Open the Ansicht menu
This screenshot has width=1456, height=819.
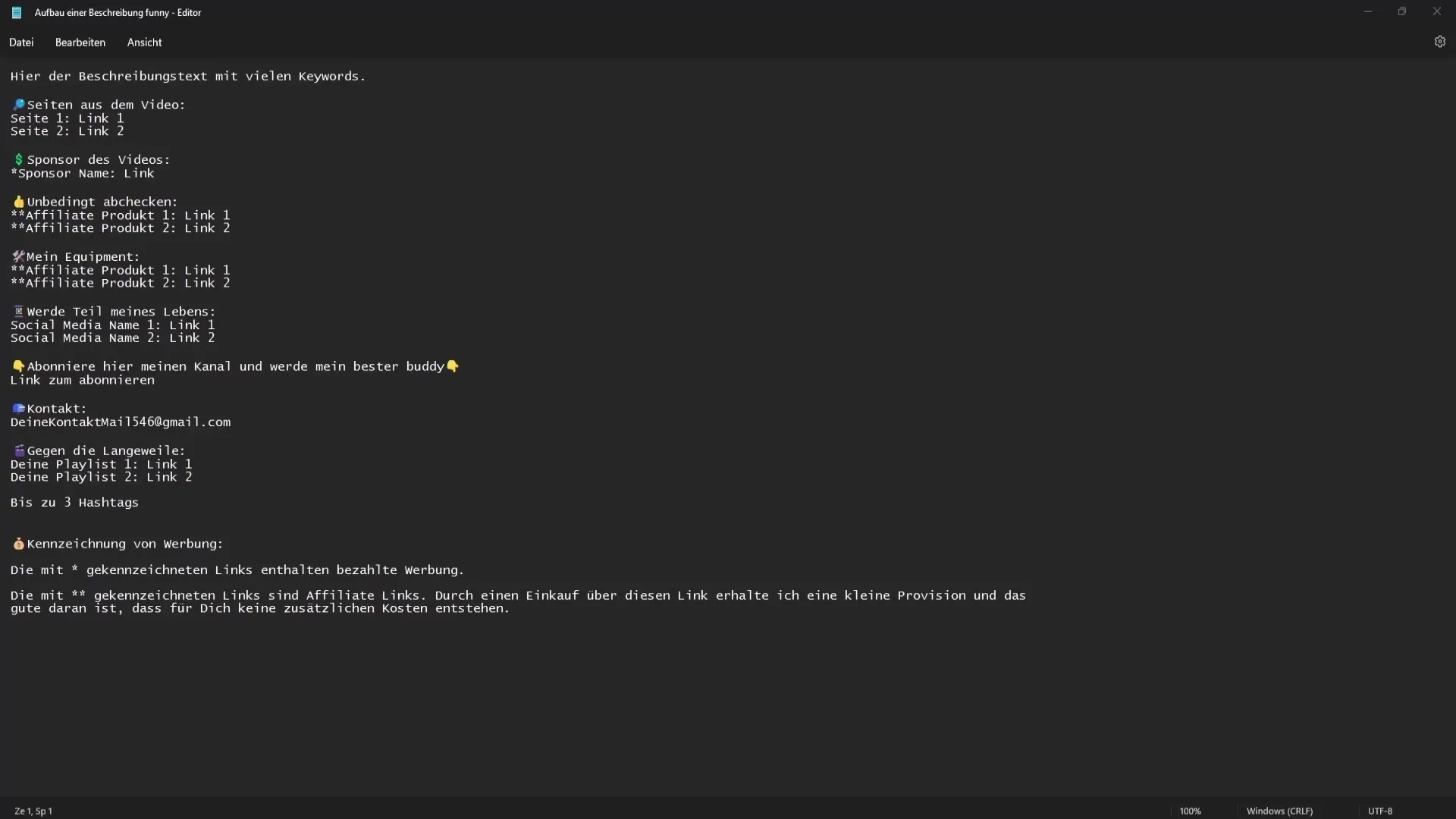pos(143,42)
